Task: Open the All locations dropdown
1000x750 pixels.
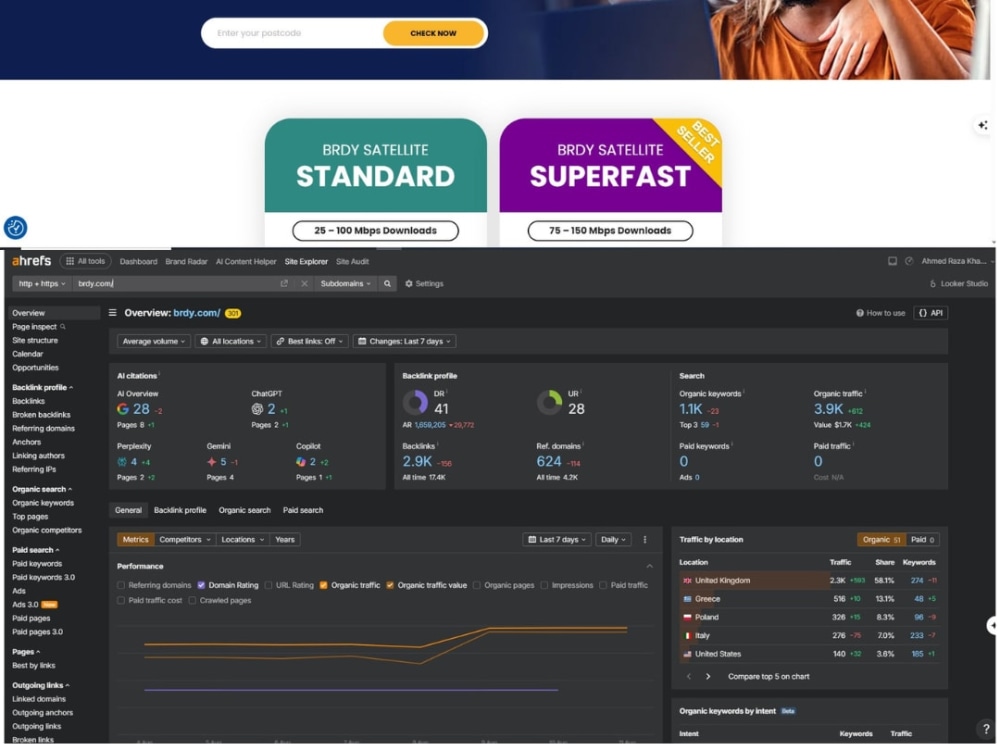Action: [231, 342]
